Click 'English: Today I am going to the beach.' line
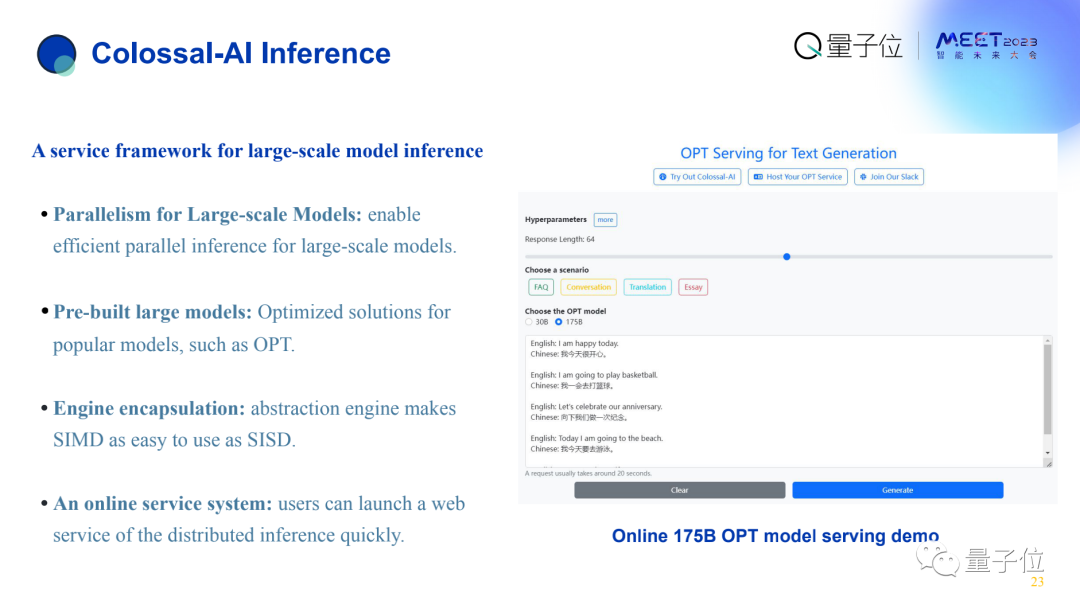1080x608 pixels. [x=596, y=439]
